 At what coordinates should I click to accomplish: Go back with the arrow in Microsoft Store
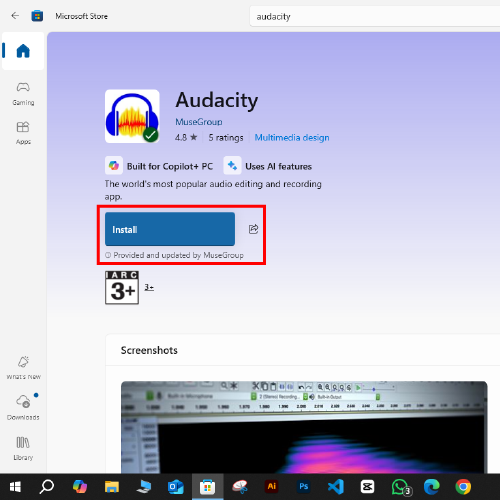coord(15,16)
